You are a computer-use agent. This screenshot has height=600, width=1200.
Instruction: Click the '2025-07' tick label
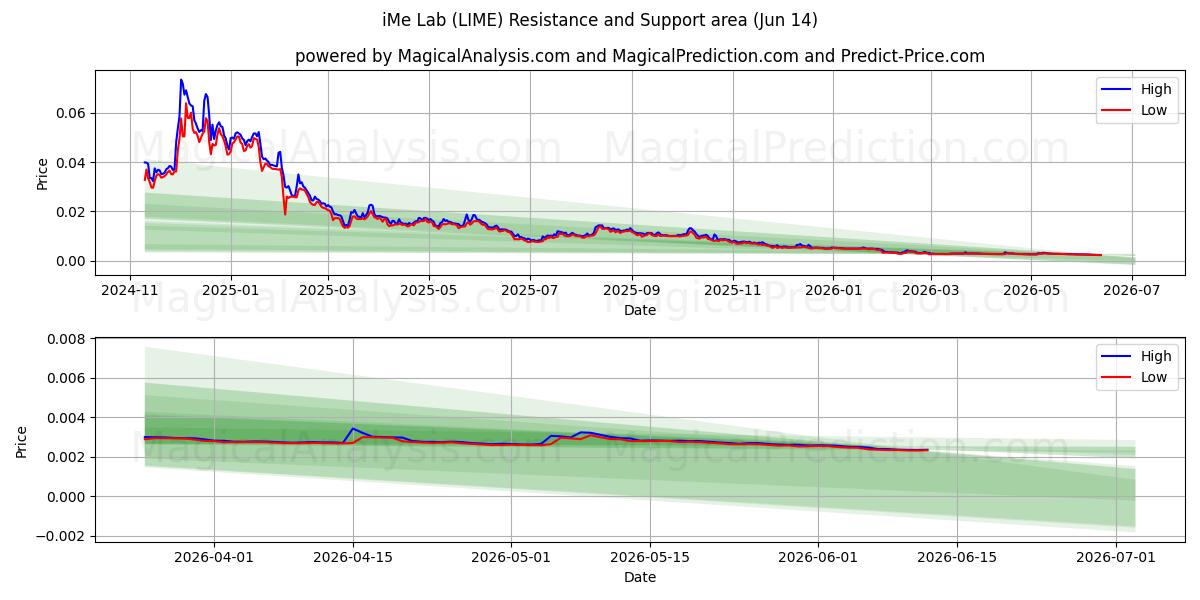(x=529, y=290)
